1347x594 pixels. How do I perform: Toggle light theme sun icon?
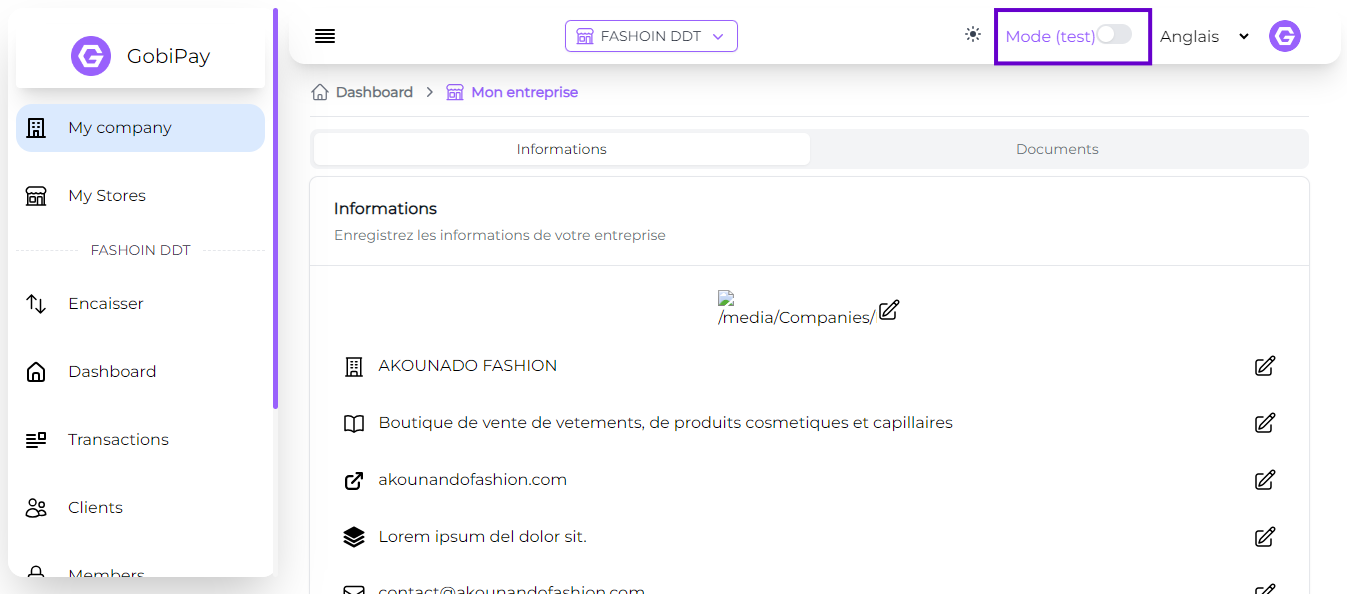click(973, 35)
